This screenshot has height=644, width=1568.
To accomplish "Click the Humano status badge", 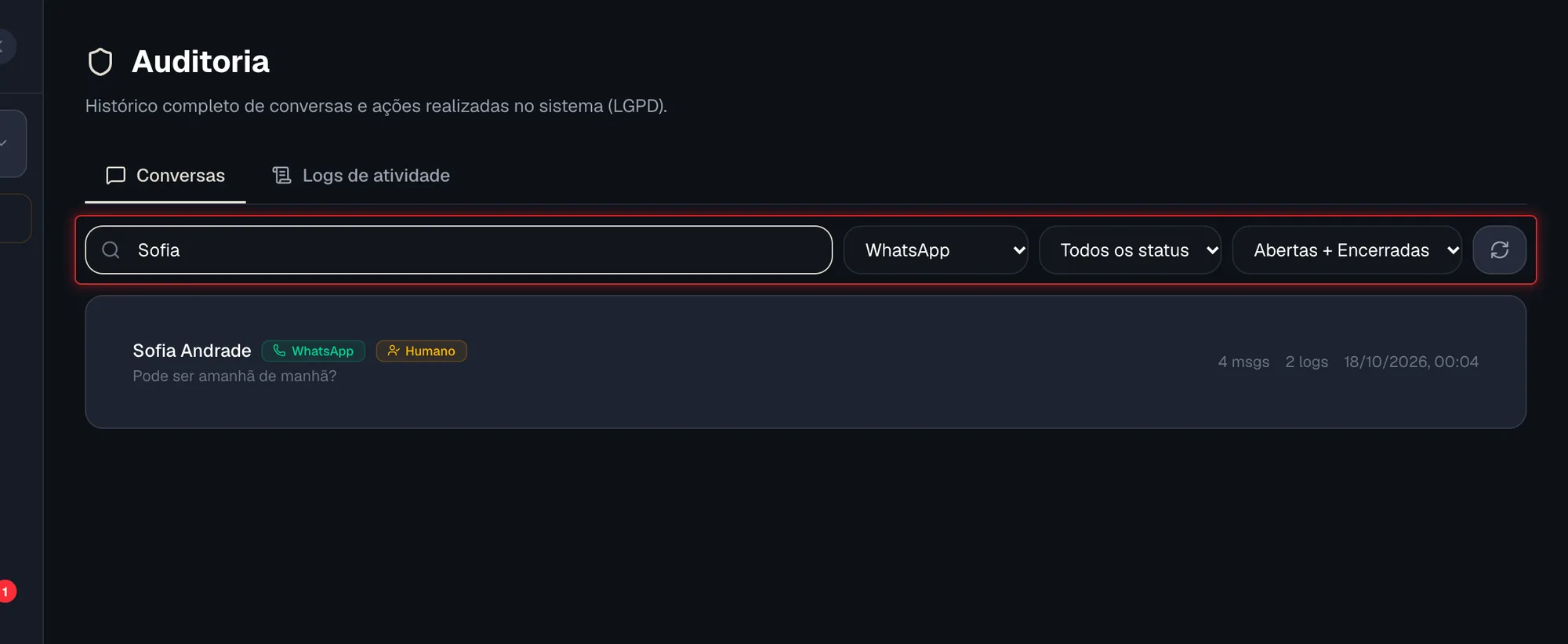I will (421, 351).
